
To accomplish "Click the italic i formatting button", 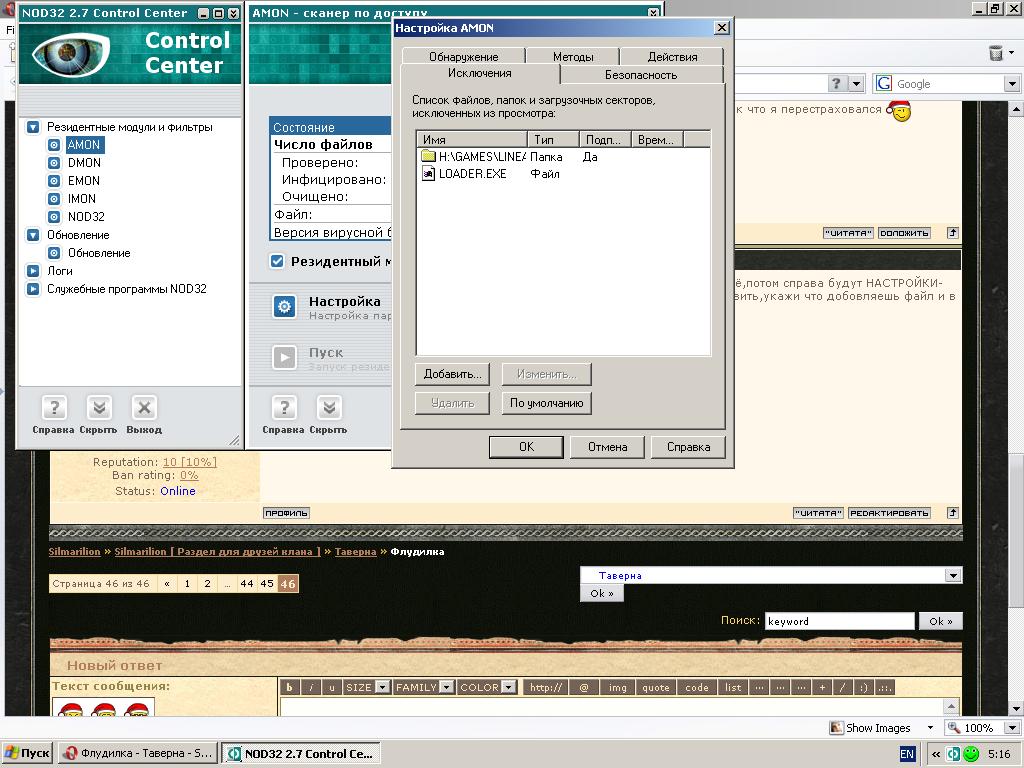I will [x=312, y=687].
